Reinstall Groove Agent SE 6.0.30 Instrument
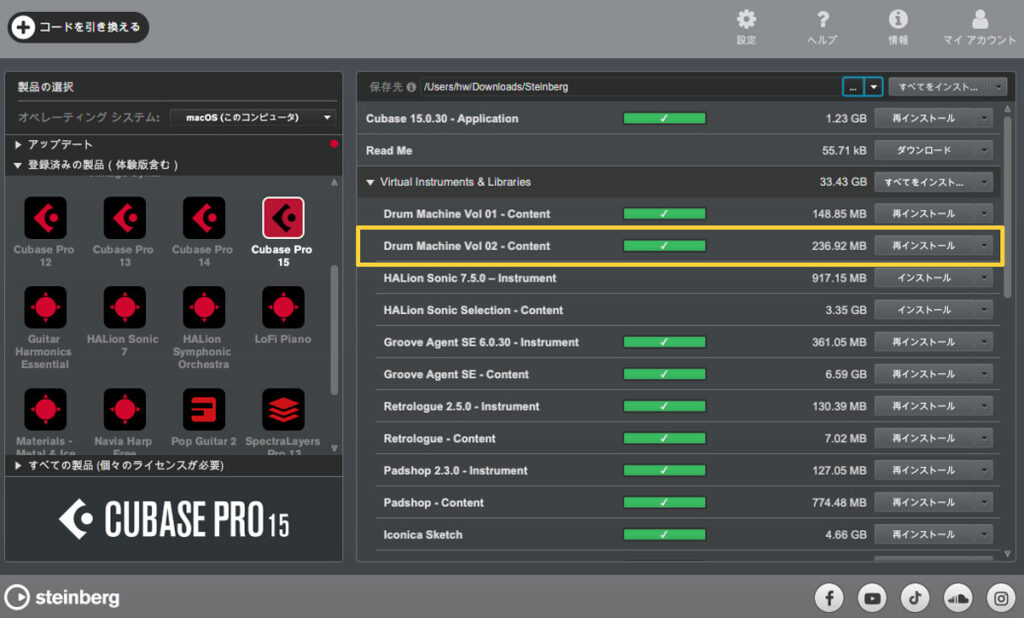Screen dimensions: 1024x618 (x=924, y=342)
